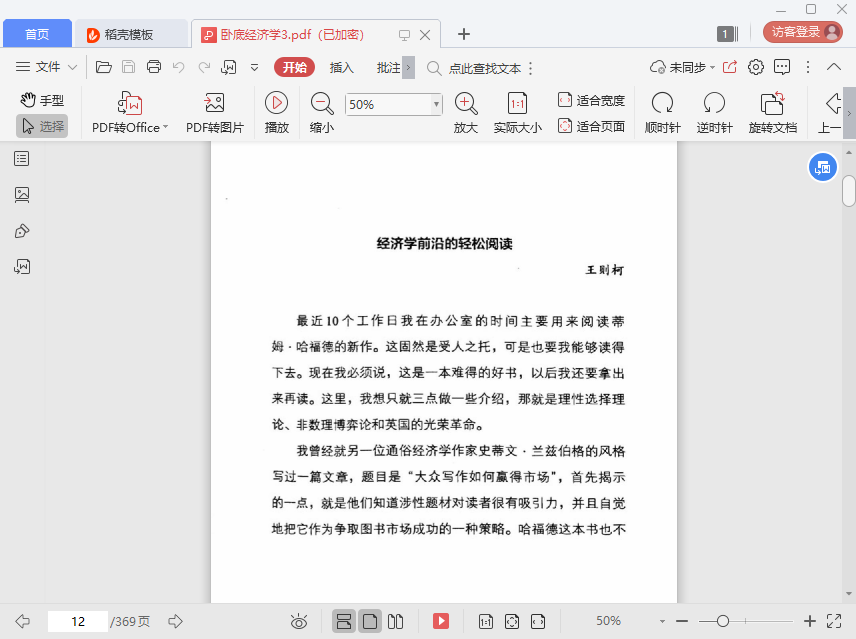Switch to the 插入 ribbon tab

[x=342, y=68]
